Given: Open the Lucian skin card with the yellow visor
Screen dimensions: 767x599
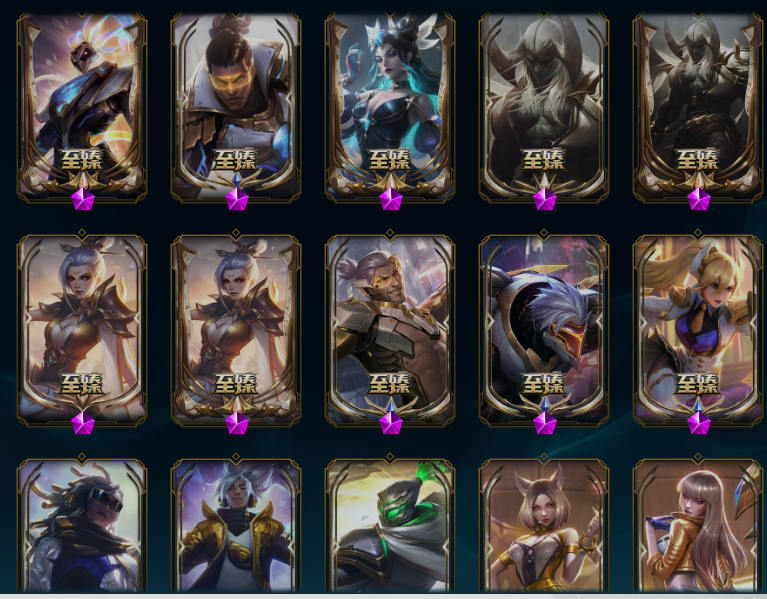Looking at the screenshot, I should coord(236,107).
